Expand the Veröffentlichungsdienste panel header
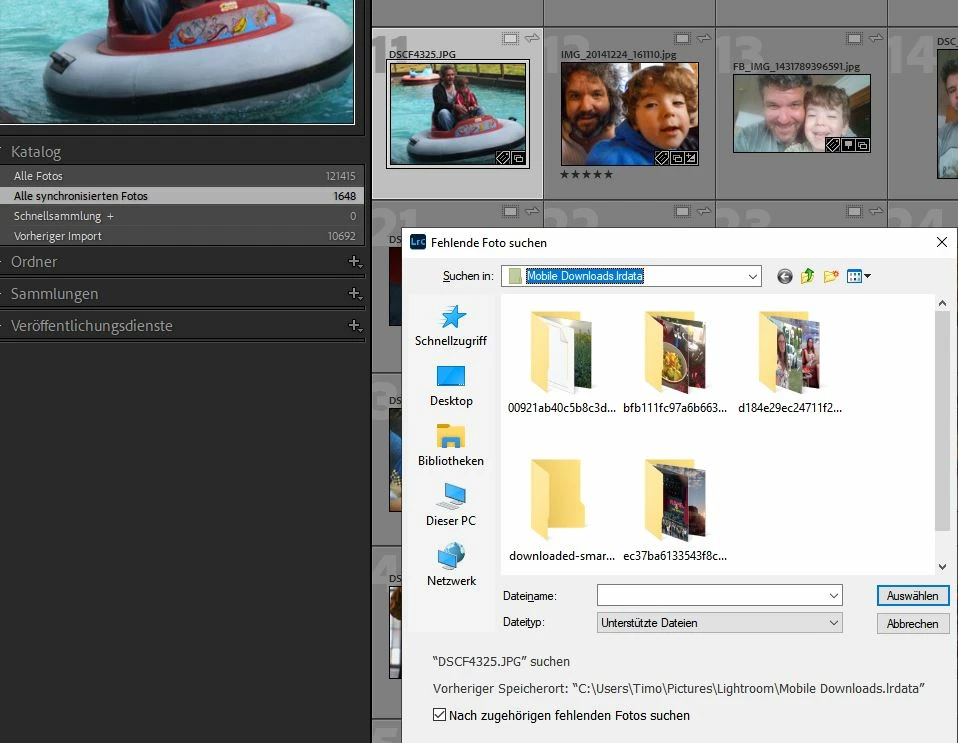This screenshot has height=743, width=958. pos(92,326)
